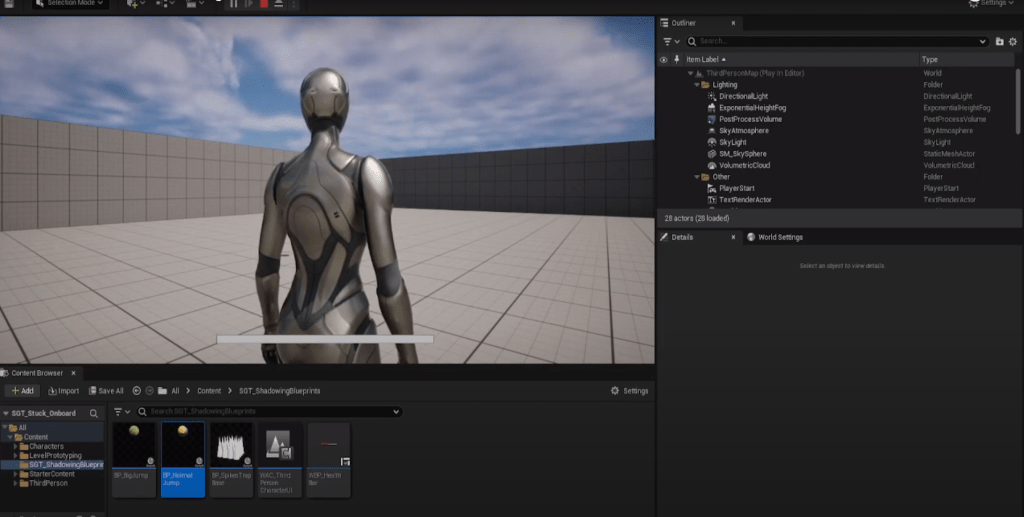Select the Details tab
The image size is (1024, 517).
(682, 237)
